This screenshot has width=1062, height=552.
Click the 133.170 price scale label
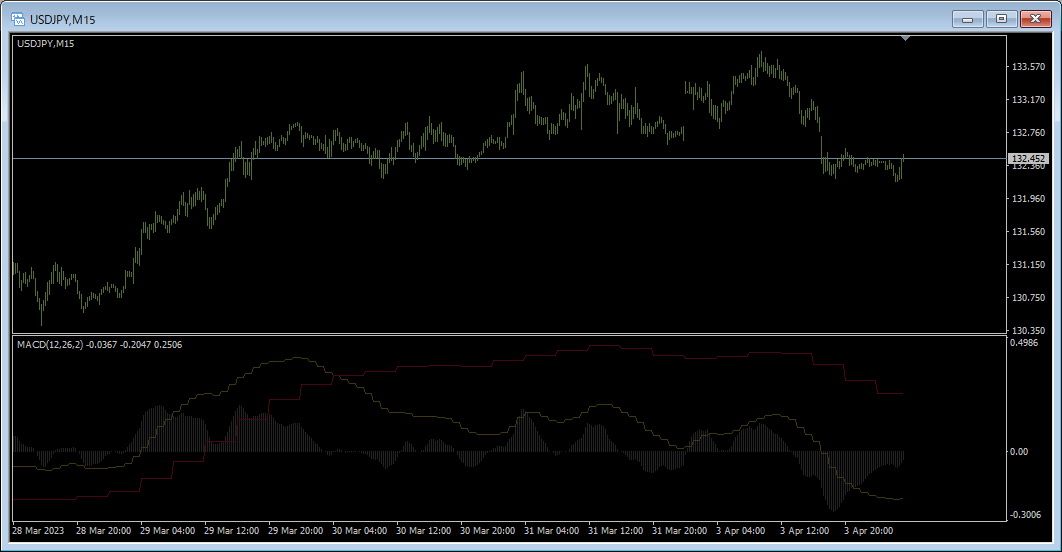click(1028, 100)
